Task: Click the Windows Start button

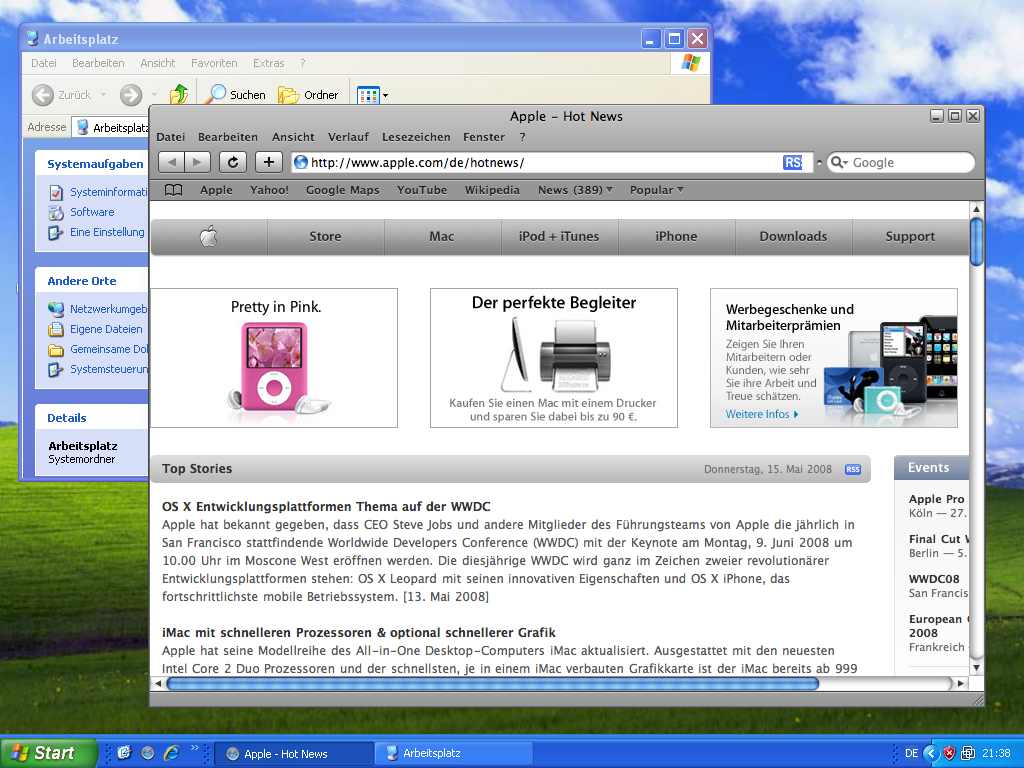Action: [x=48, y=753]
